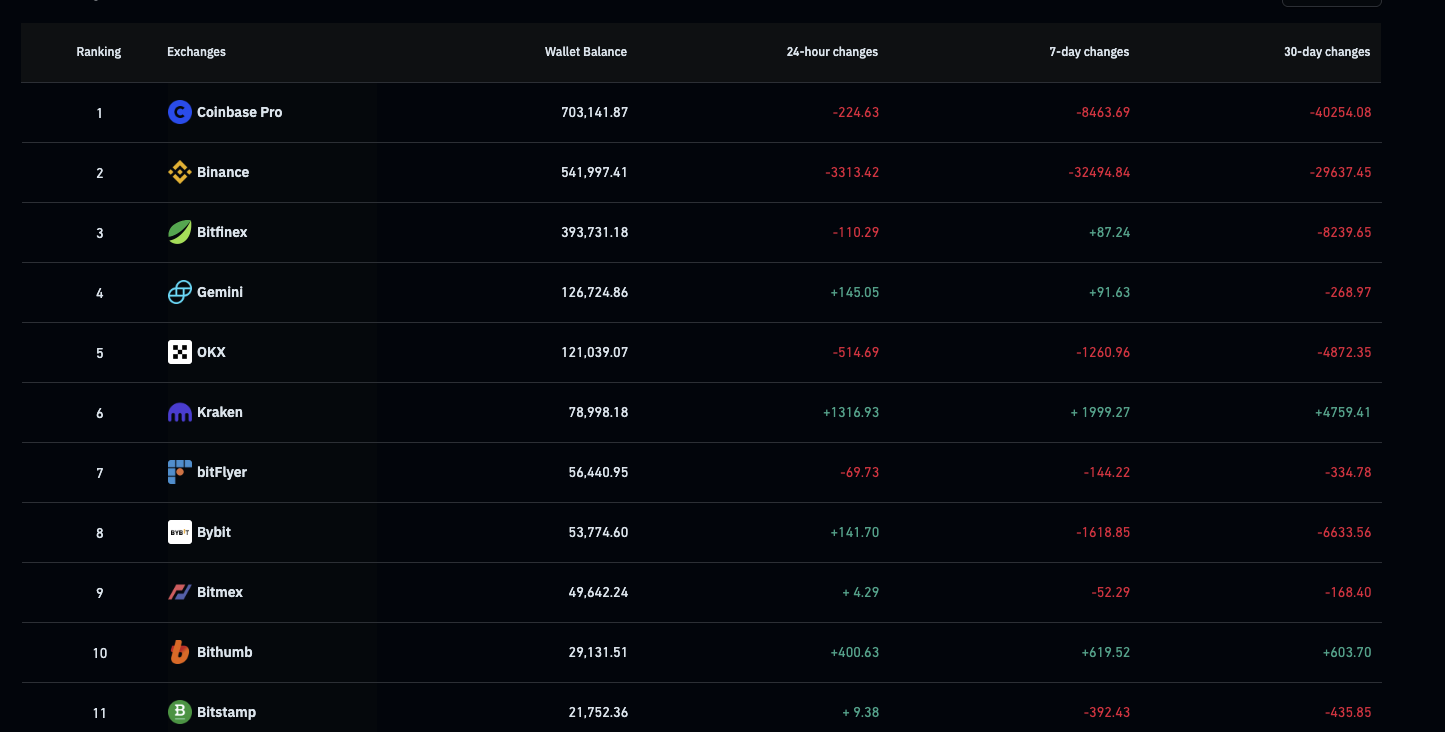This screenshot has height=732, width=1445.
Task: Open Gemini by clicking its logo
Action: [178, 292]
